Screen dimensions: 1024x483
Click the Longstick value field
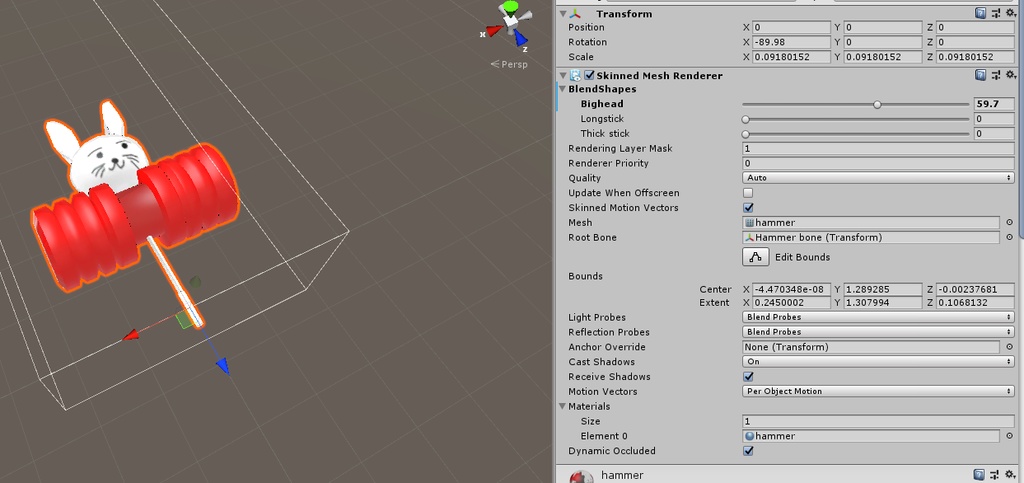[993, 119]
